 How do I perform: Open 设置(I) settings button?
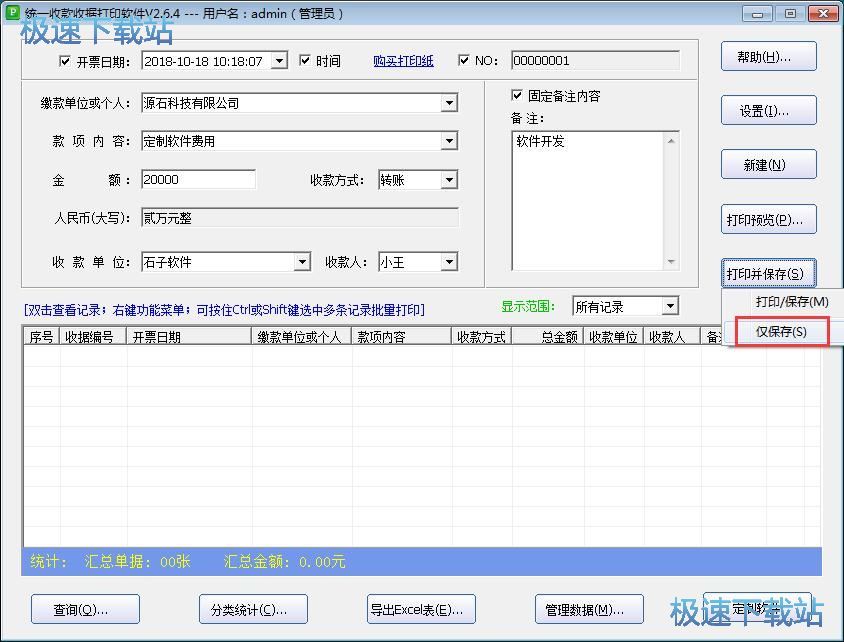click(x=768, y=111)
